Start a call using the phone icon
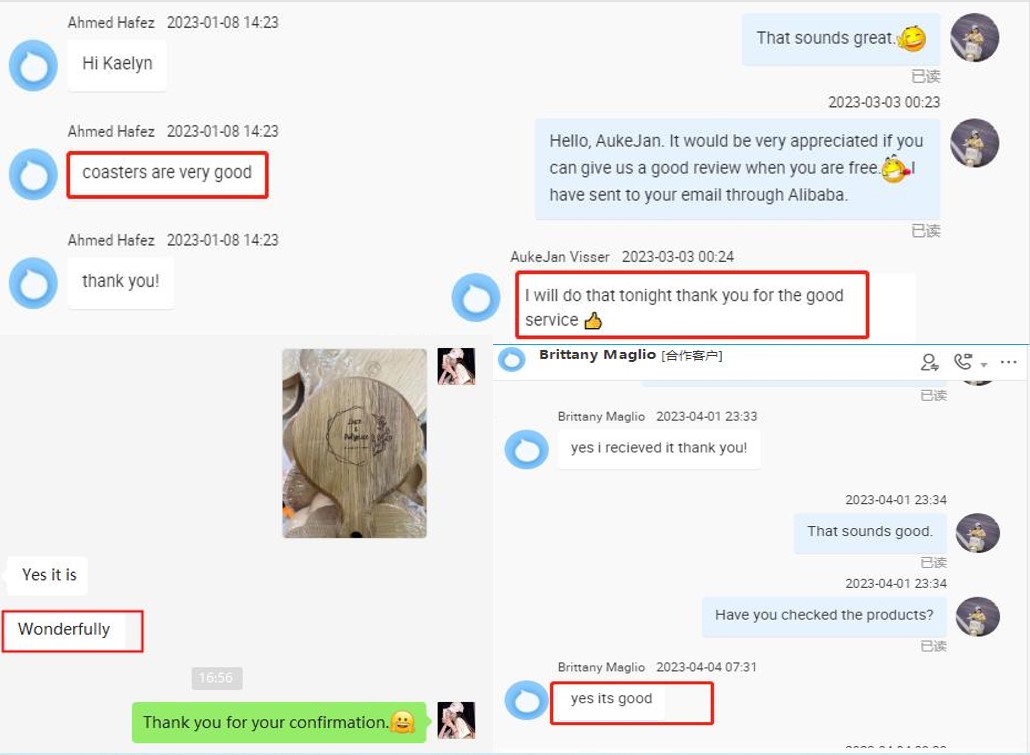 (x=963, y=361)
